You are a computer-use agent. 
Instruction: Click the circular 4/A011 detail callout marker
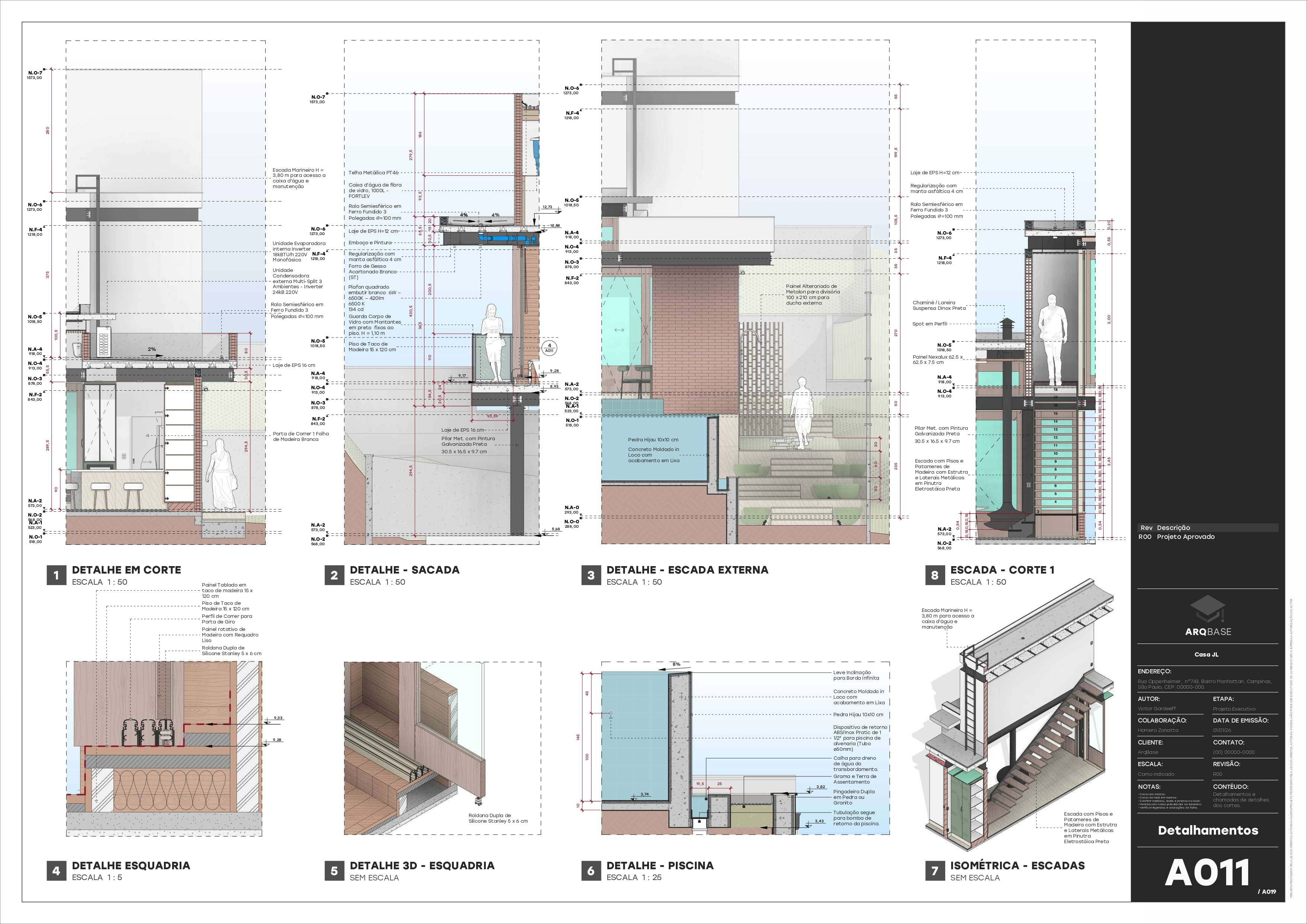pos(549,348)
